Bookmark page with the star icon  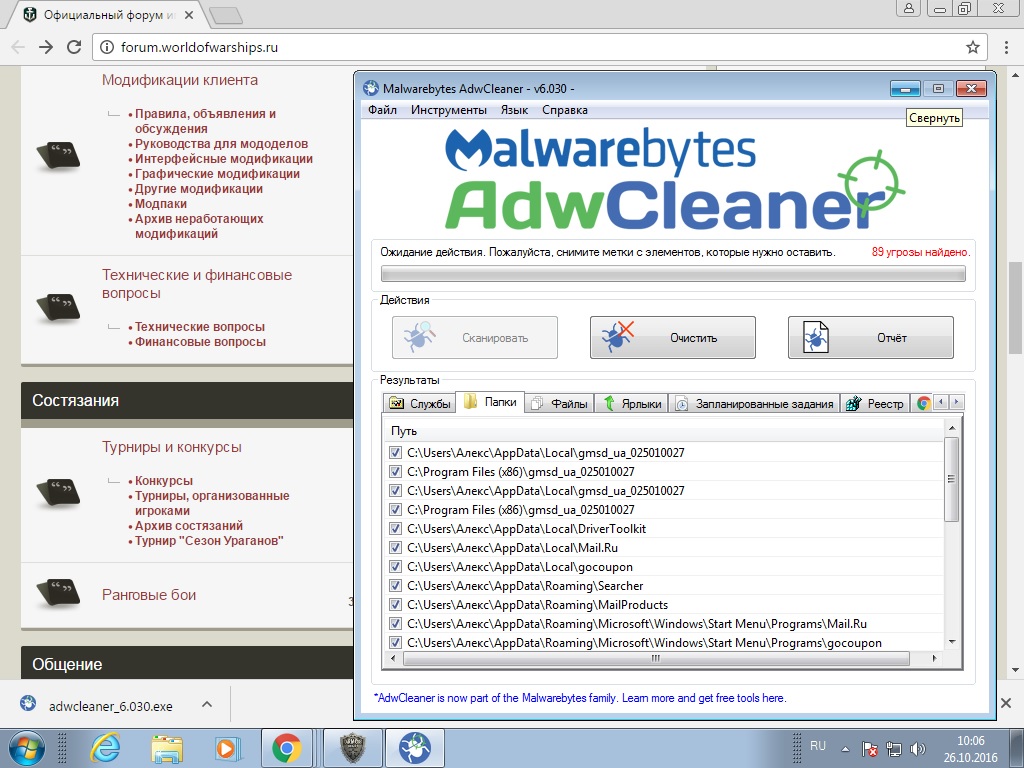click(x=972, y=47)
